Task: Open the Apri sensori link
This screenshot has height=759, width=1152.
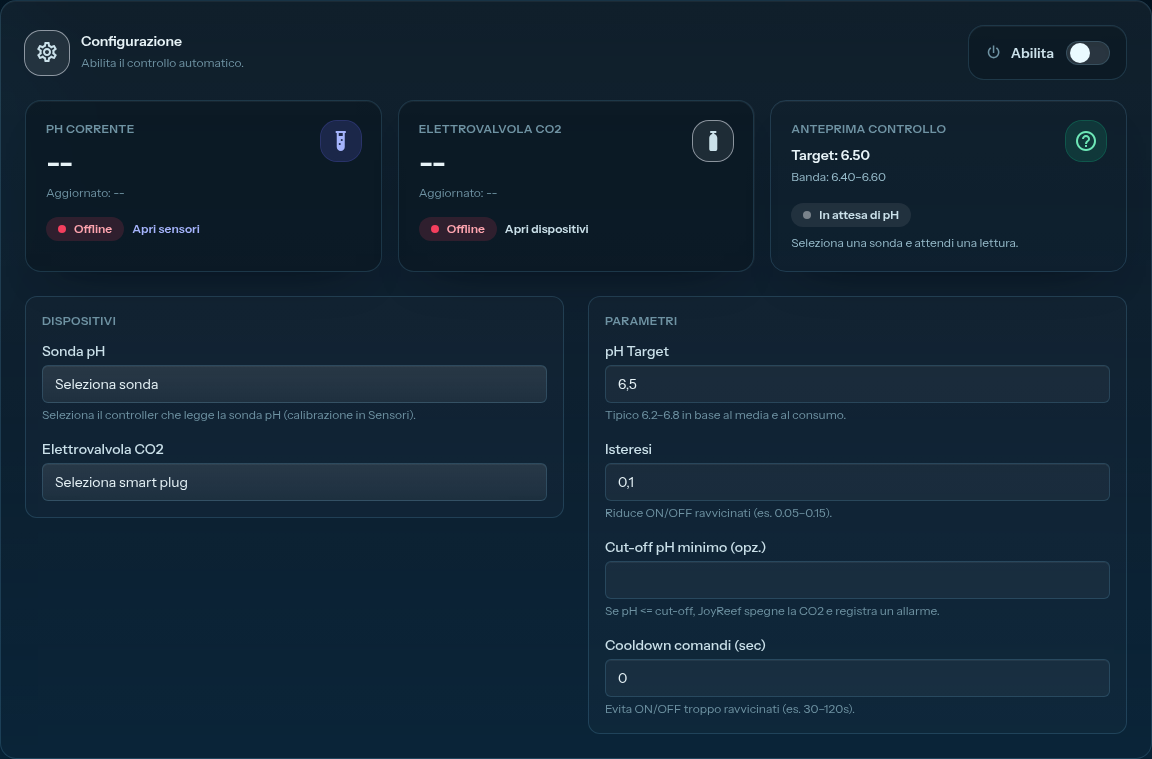Action: pos(166,229)
